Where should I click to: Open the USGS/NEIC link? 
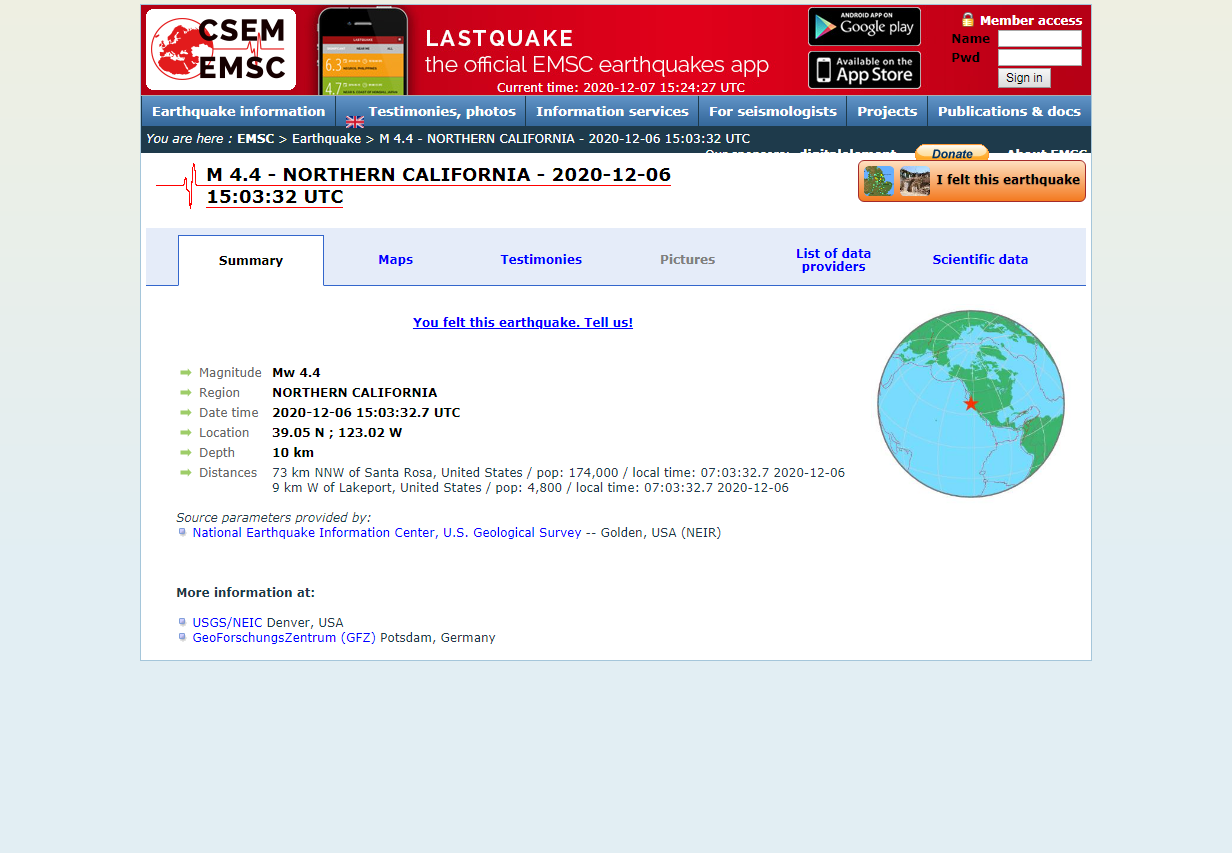click(x=227, y=622)
